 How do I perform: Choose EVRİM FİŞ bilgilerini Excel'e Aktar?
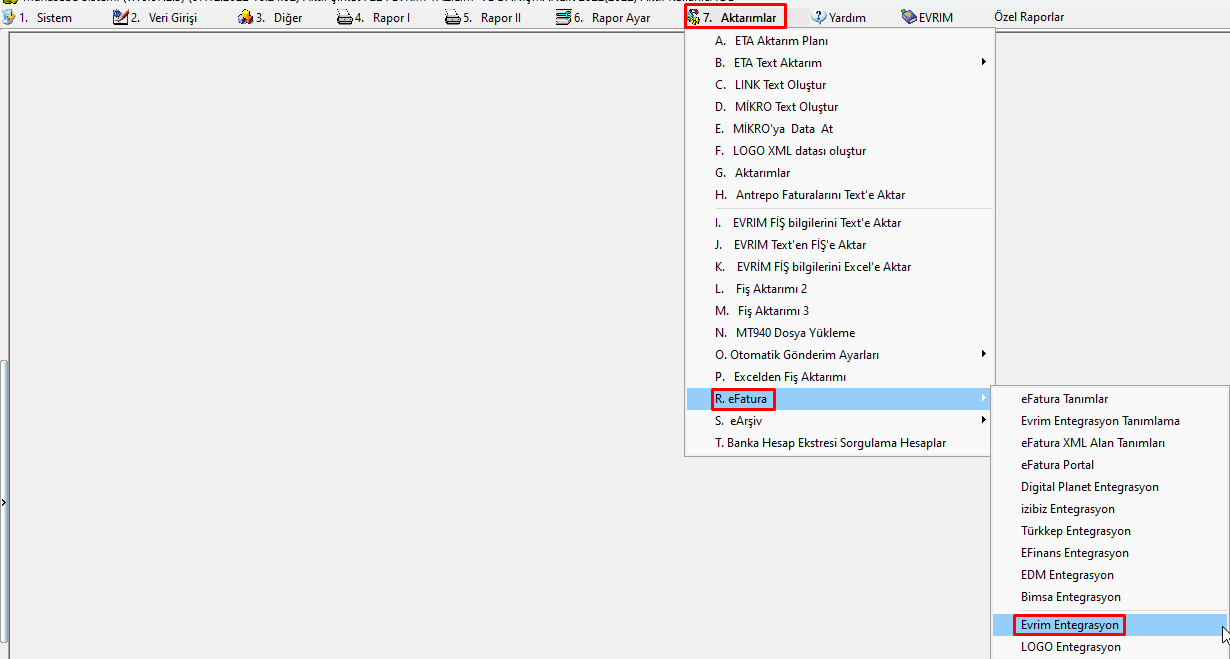click(839, 267)
